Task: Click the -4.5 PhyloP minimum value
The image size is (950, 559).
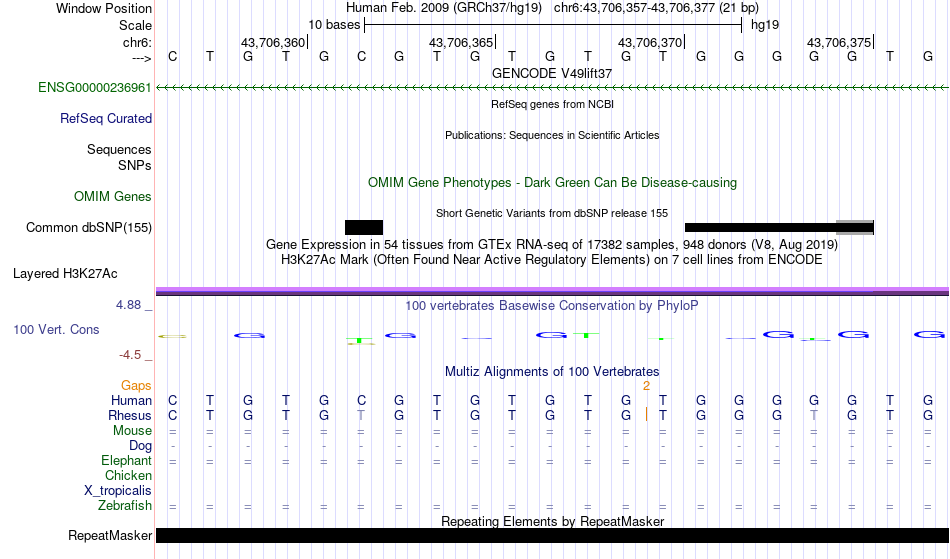Action: [130, 355]
